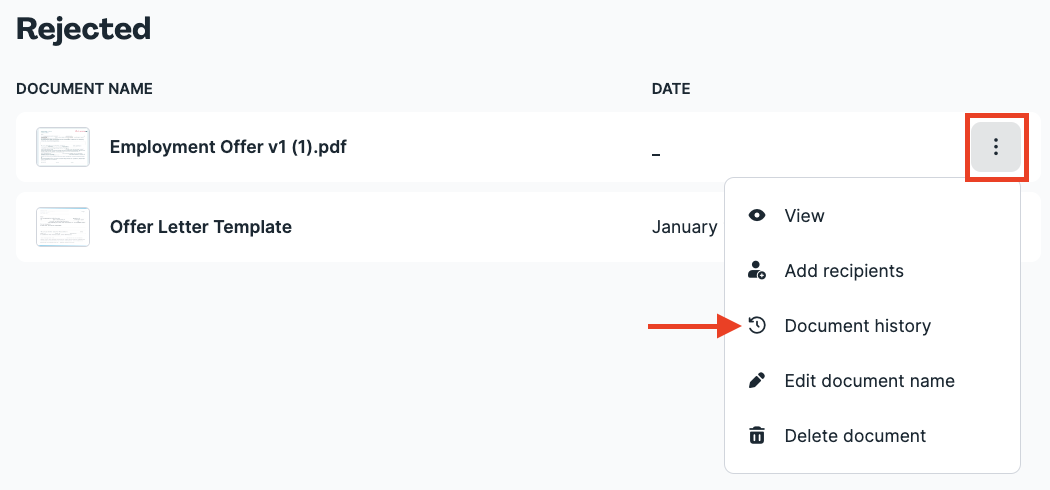Click the dash date value for Employment Offer

(656, 155)
